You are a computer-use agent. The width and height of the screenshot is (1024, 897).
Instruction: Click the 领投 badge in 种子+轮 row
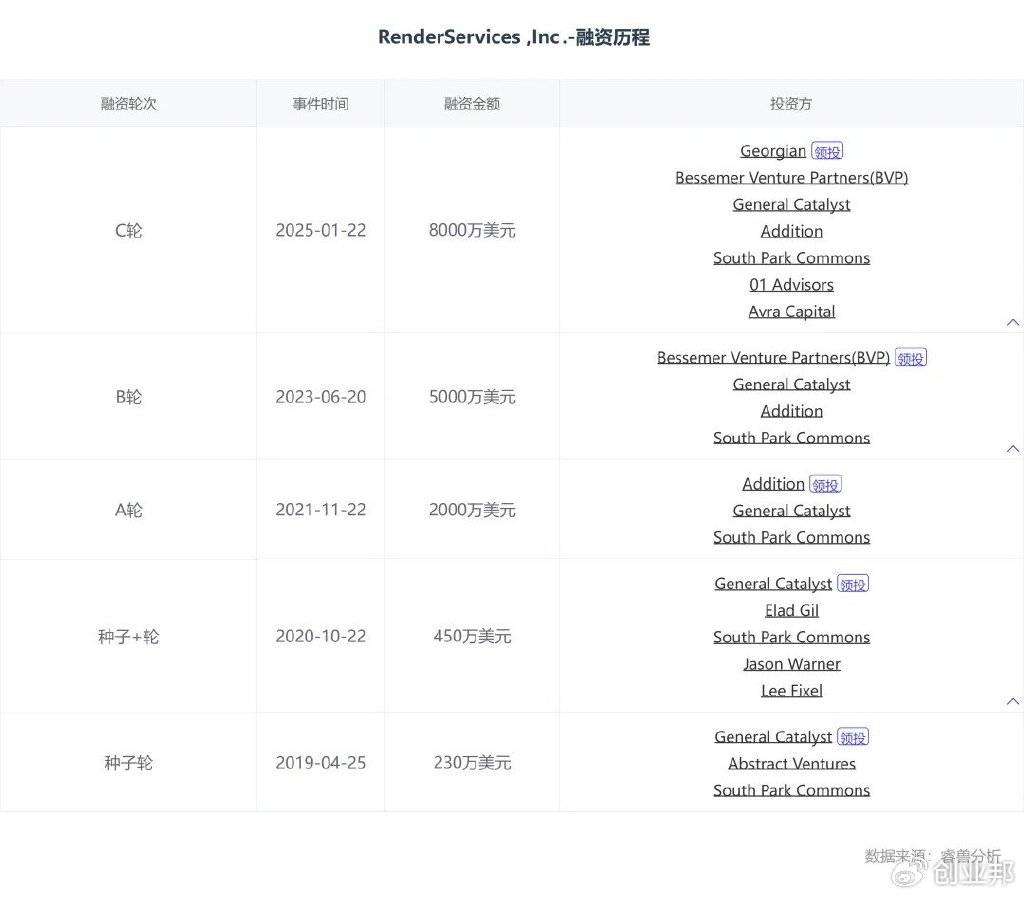pyautogui.click(x=853, y=584)
